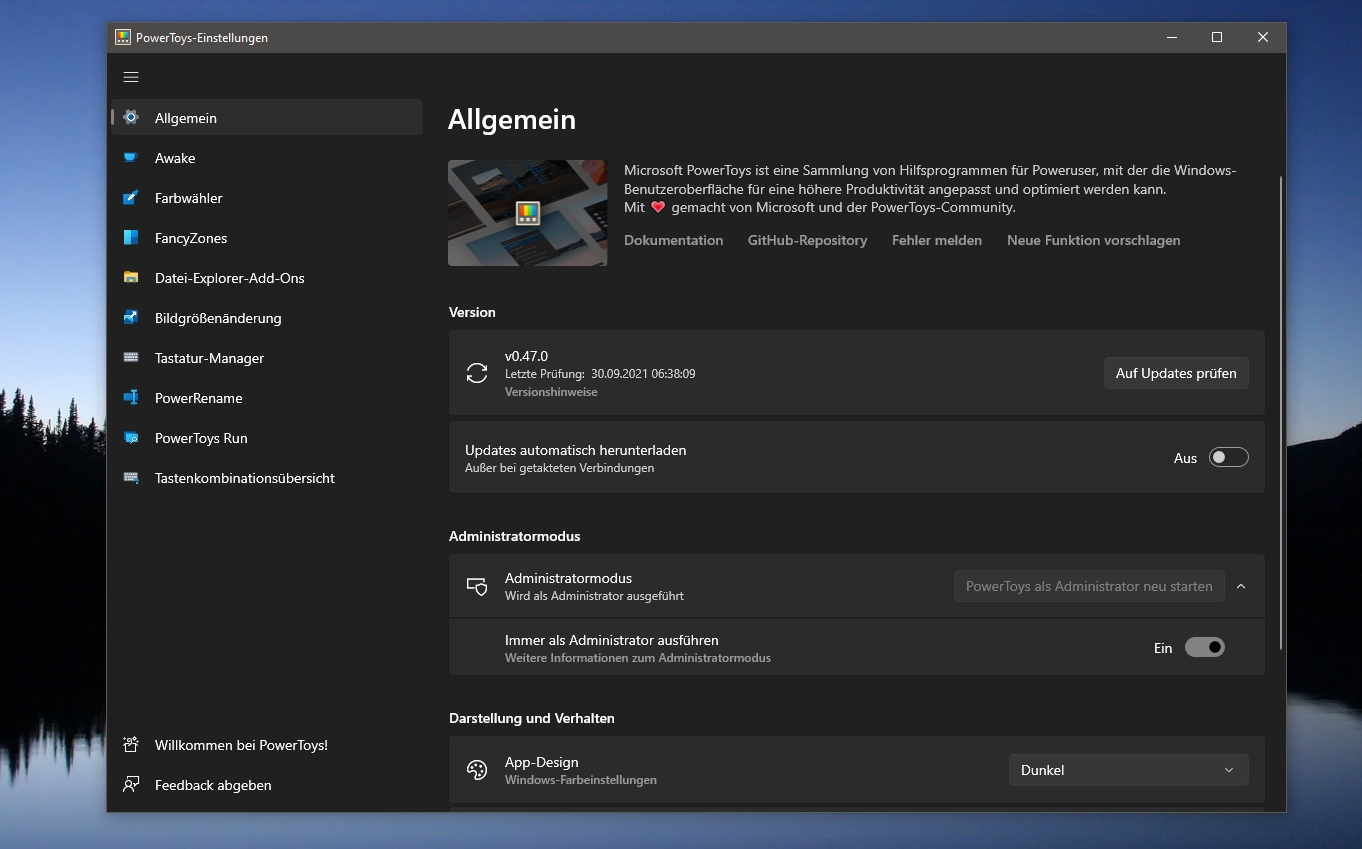Navigate to PowerRename settings

(267, 397)
